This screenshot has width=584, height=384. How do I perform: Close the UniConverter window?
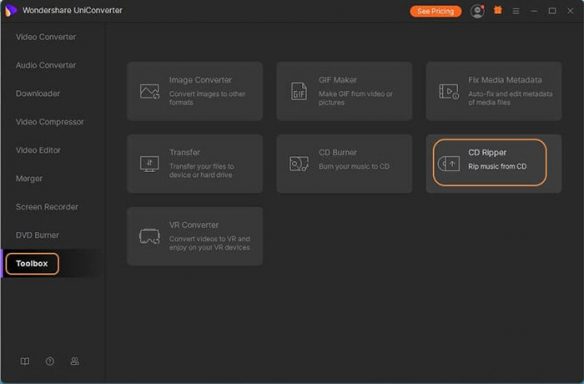(x=570, y=11)
